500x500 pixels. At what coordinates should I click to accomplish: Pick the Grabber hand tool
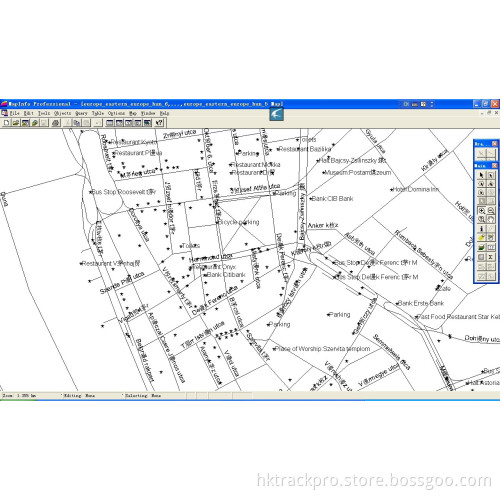point(491,219)
